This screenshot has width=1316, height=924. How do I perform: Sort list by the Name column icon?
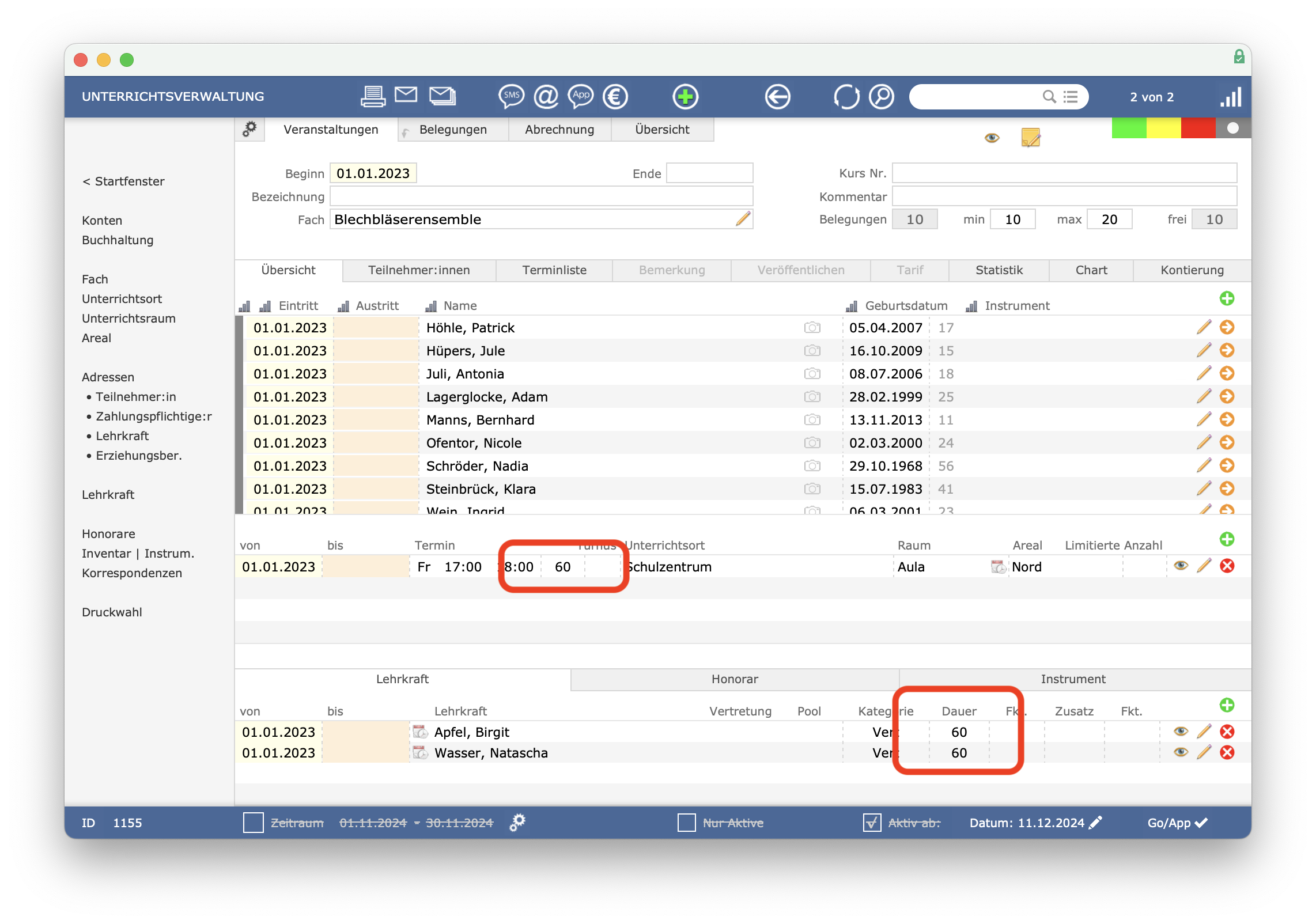(x=431, y=306)
